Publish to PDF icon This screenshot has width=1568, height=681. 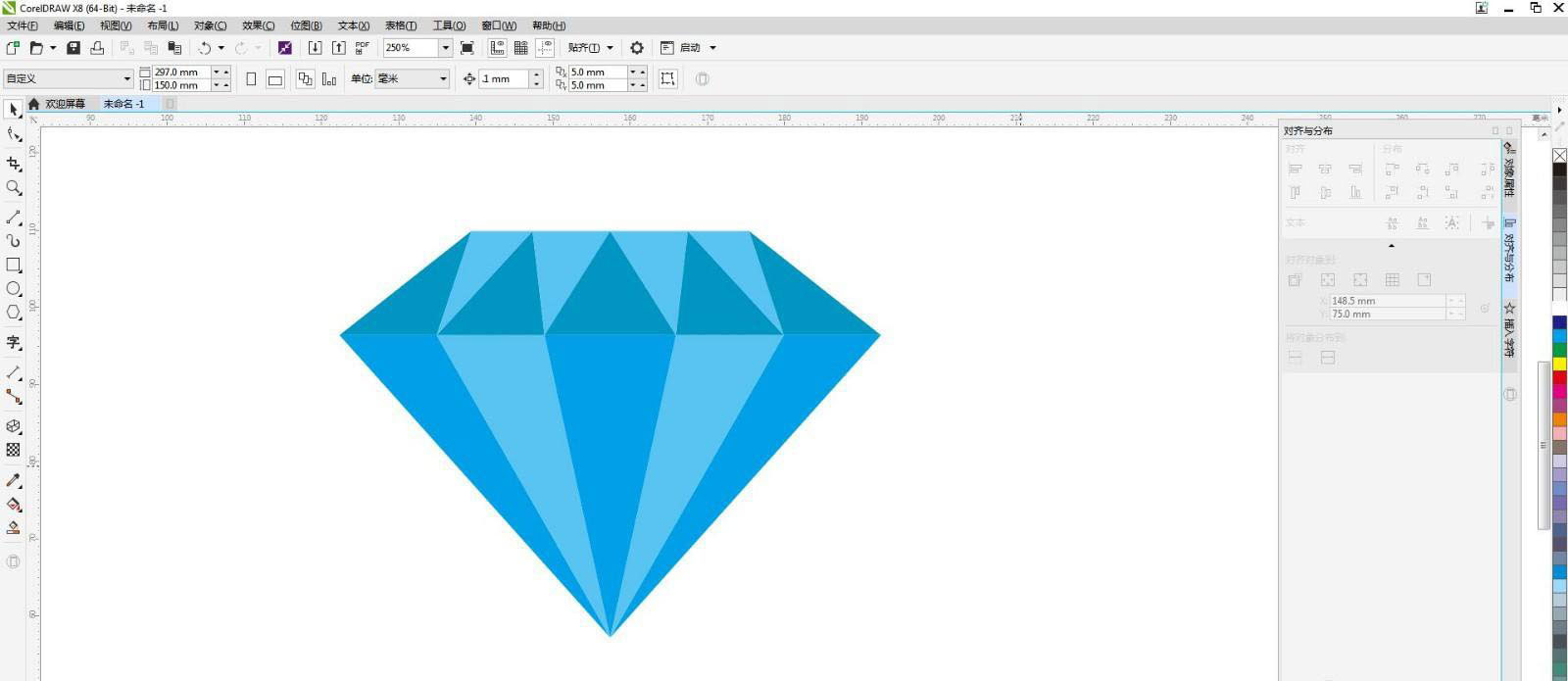362,47
